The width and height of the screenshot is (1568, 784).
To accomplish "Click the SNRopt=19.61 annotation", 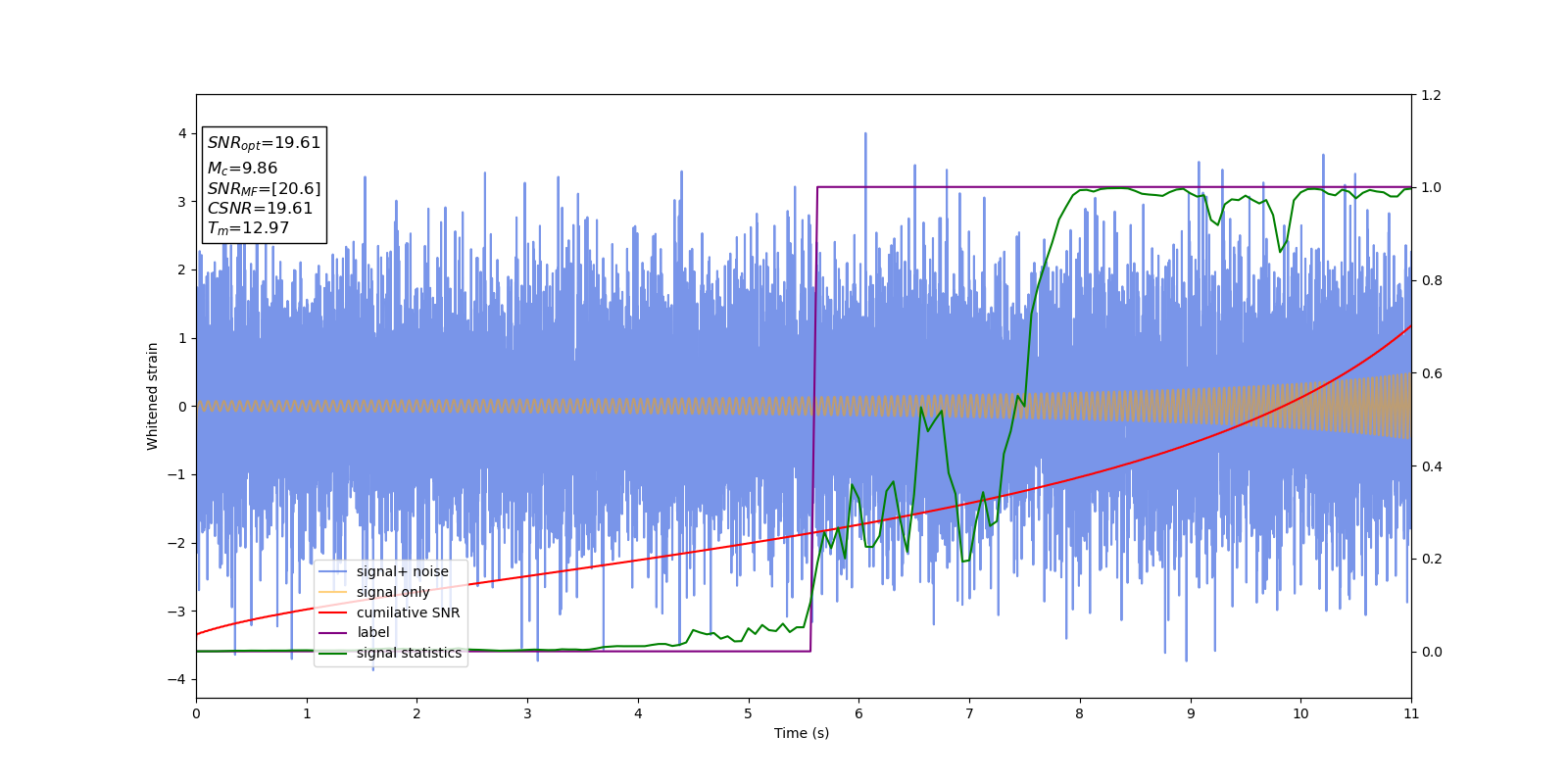I will (x=264, y=143).
